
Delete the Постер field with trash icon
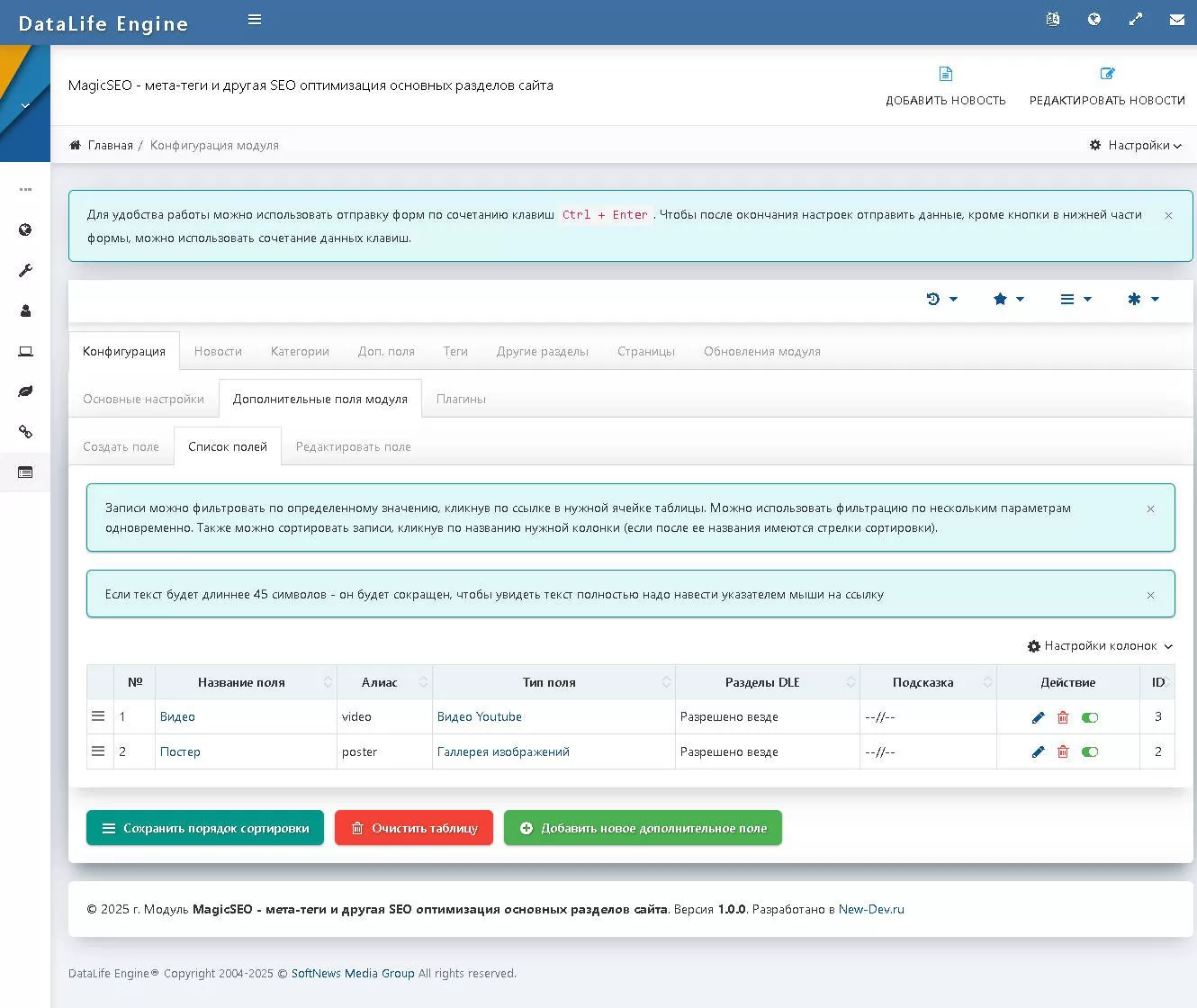point(1063,751)
